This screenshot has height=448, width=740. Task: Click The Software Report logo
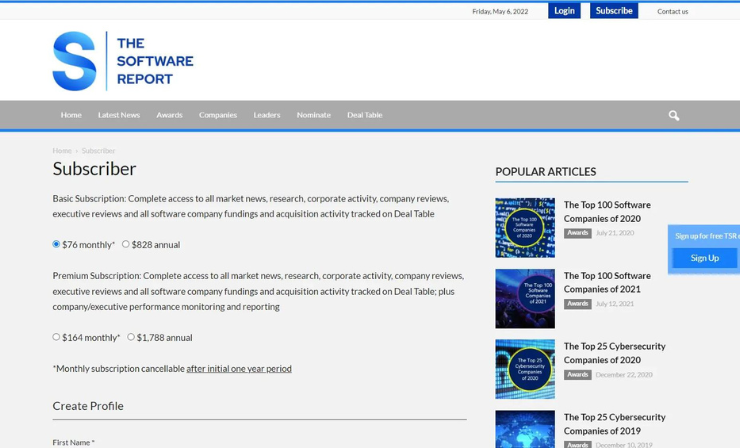[x=123, y=61]
